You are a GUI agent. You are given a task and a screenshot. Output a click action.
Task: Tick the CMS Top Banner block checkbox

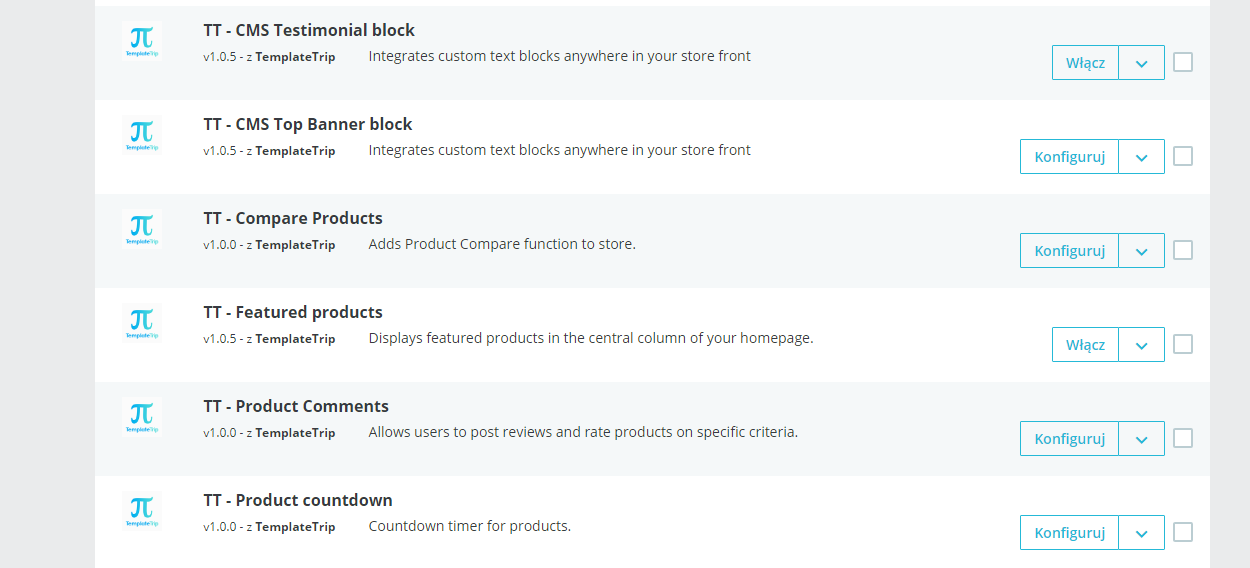[1183, 156]
